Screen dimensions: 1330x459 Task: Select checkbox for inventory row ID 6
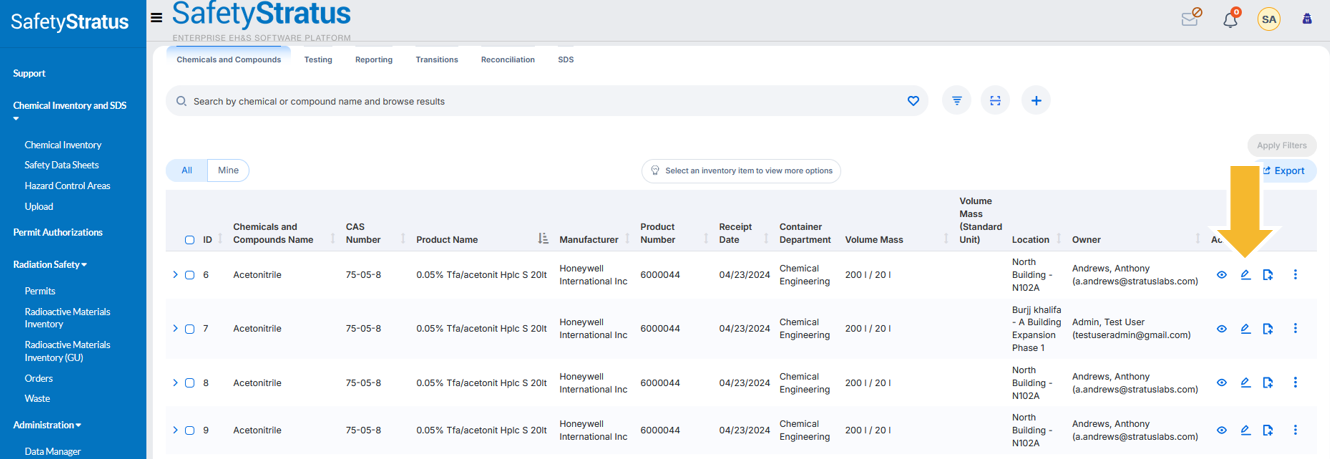[190, 275]
